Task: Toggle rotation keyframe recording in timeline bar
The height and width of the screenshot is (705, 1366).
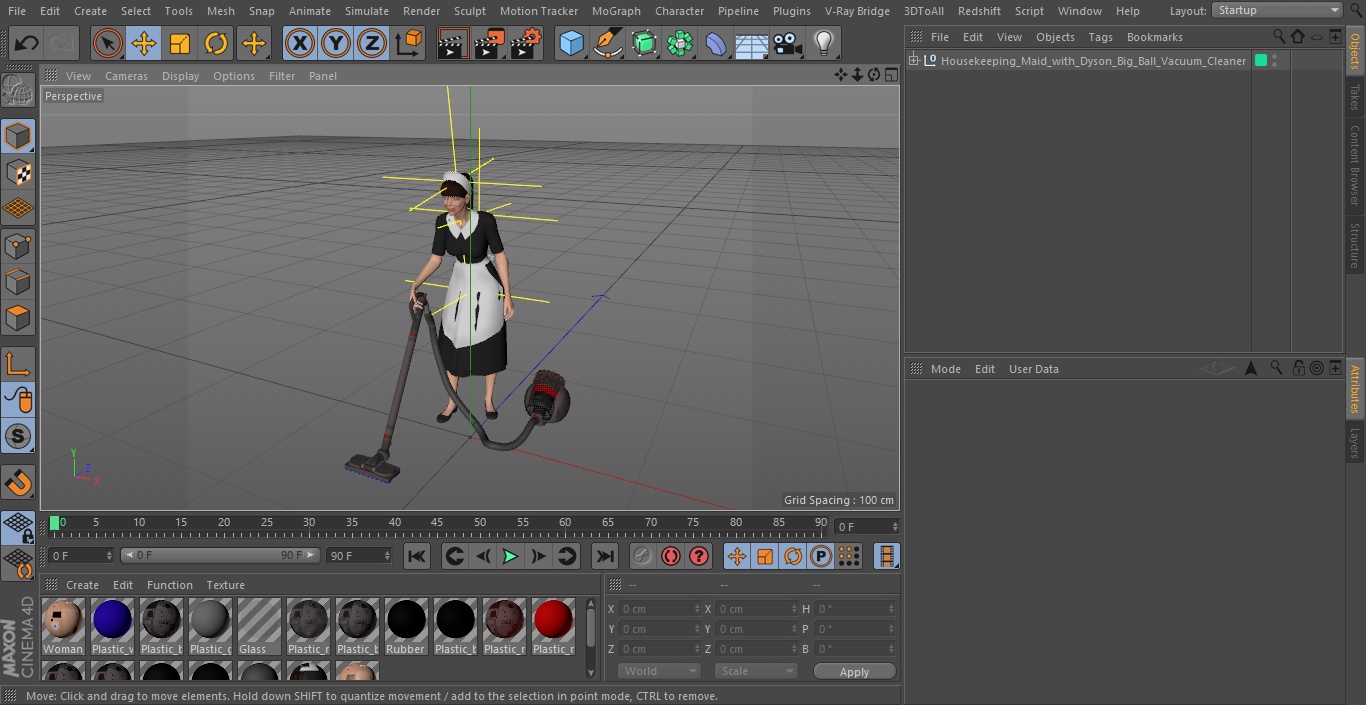Action: tap(793, 556)
